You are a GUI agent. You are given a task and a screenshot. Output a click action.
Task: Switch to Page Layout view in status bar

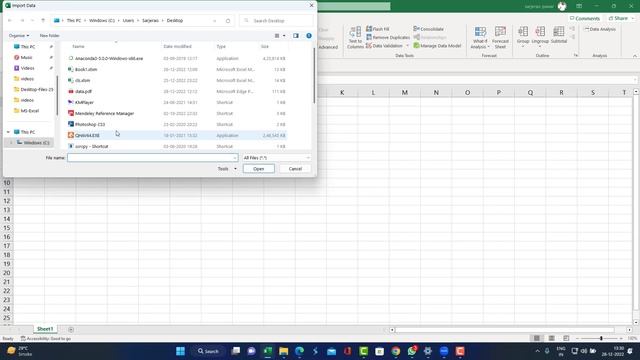551,338
